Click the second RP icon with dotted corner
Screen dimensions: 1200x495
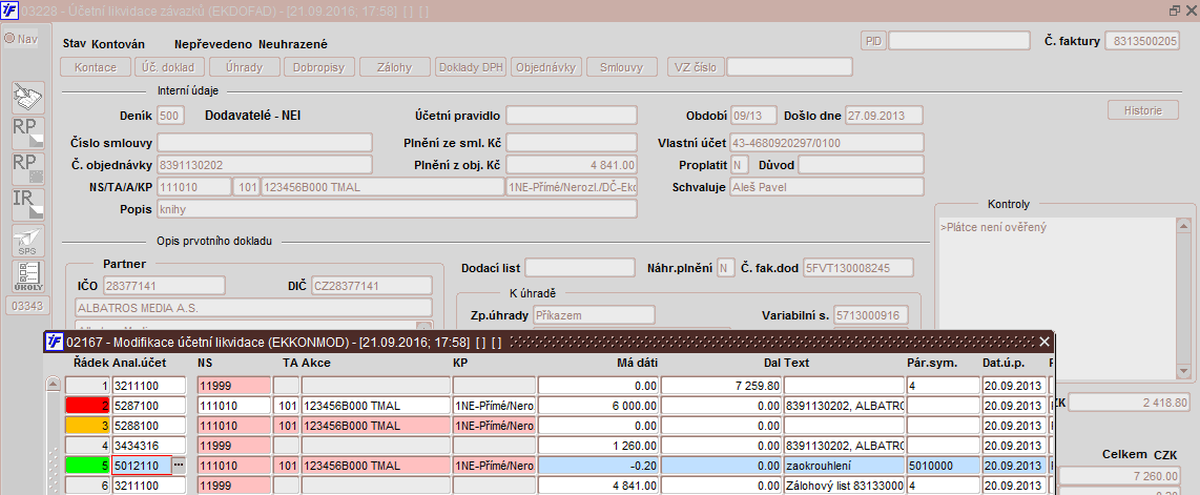[28, 168]
